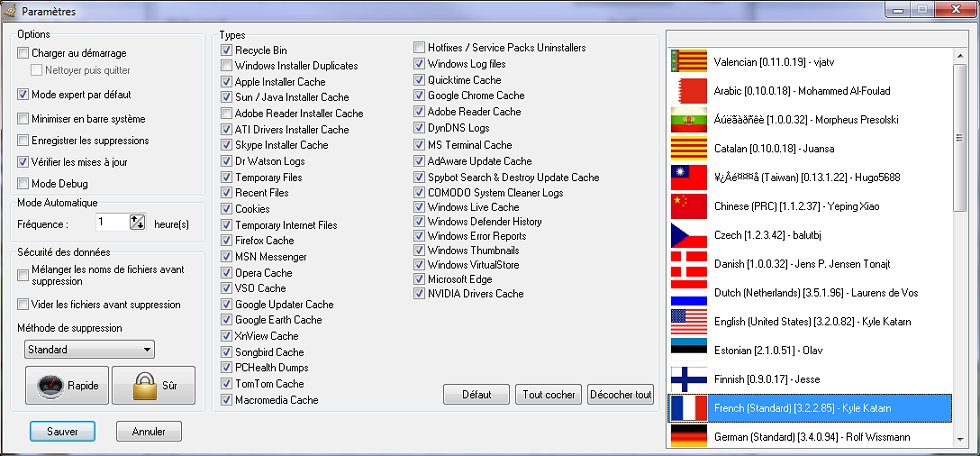Select 'Finnish [0.9.0.17] - Jesse' row
The image size is (980, 456).
click(810, 379)
